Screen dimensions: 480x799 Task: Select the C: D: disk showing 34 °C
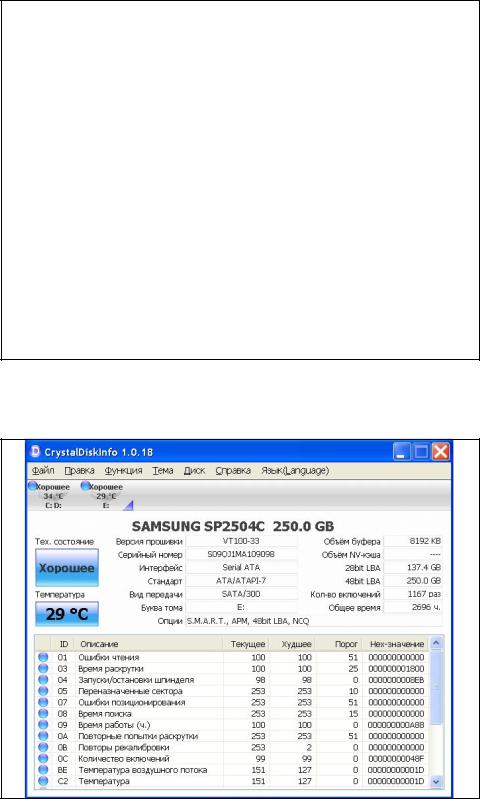tap(51, 496)
